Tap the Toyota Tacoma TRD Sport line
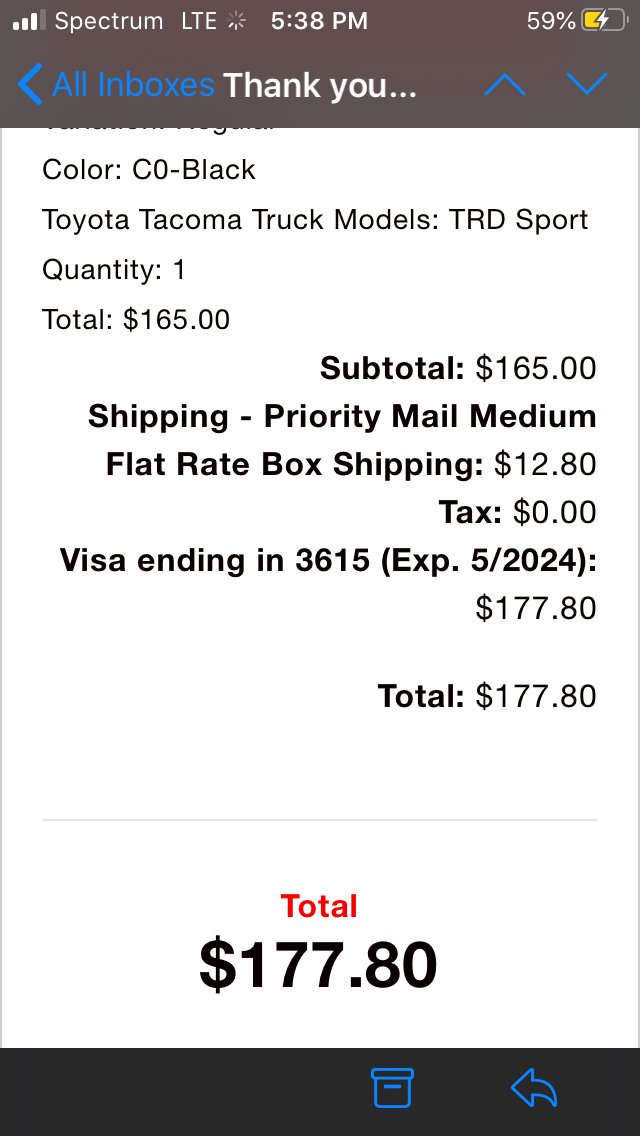640x1136 pixels. (315, 220)
